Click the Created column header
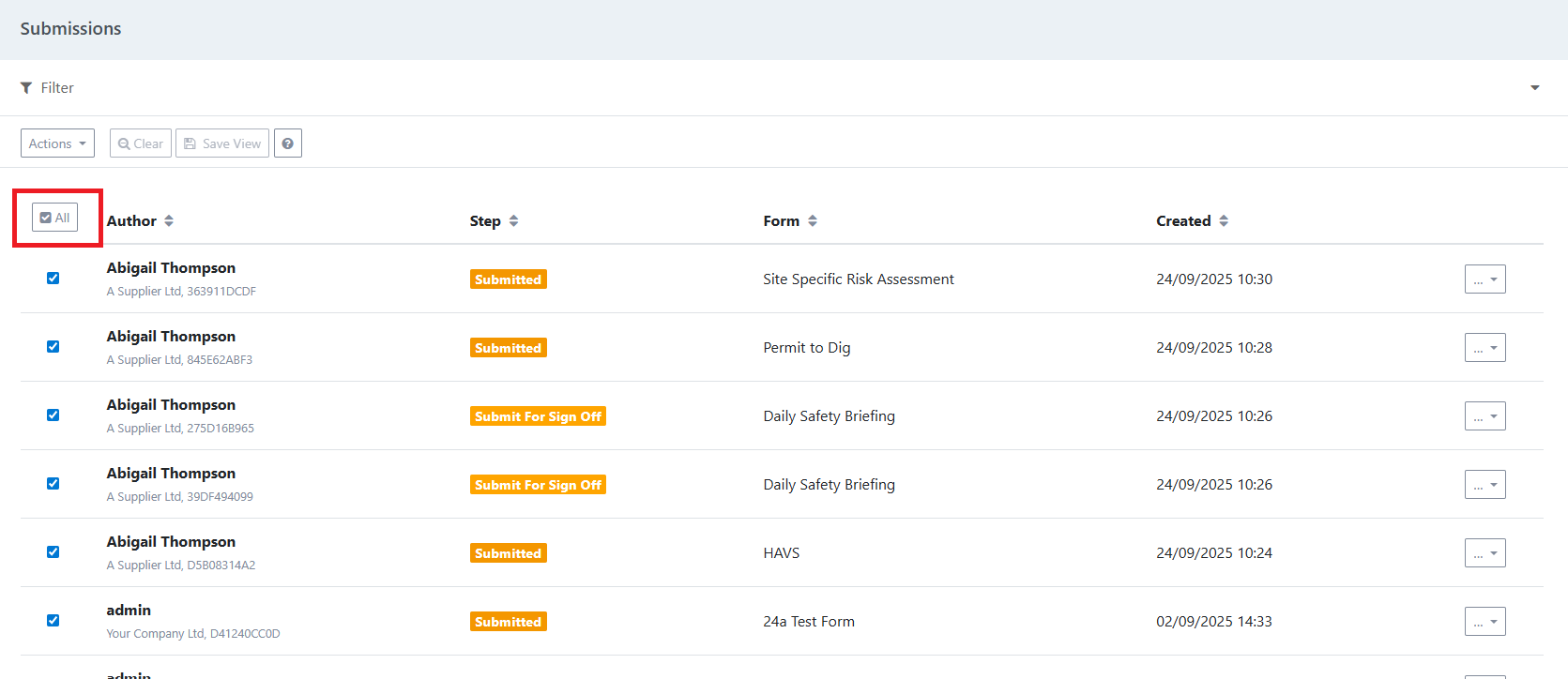The width and height of the screenshot is (1568, 679). coord(1183,221)
